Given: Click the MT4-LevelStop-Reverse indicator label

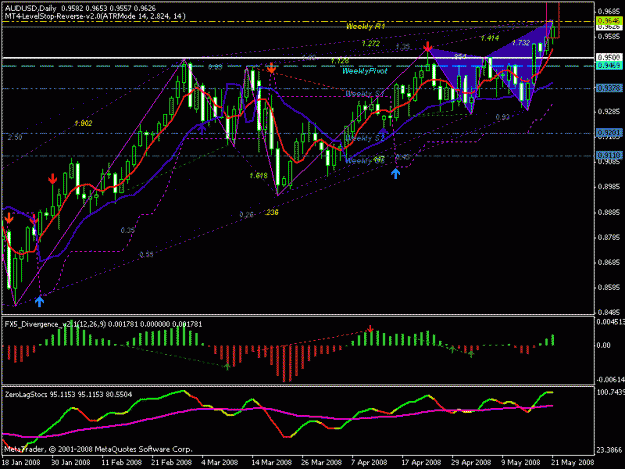Looking at the screenshot, I should click(95, 16).
